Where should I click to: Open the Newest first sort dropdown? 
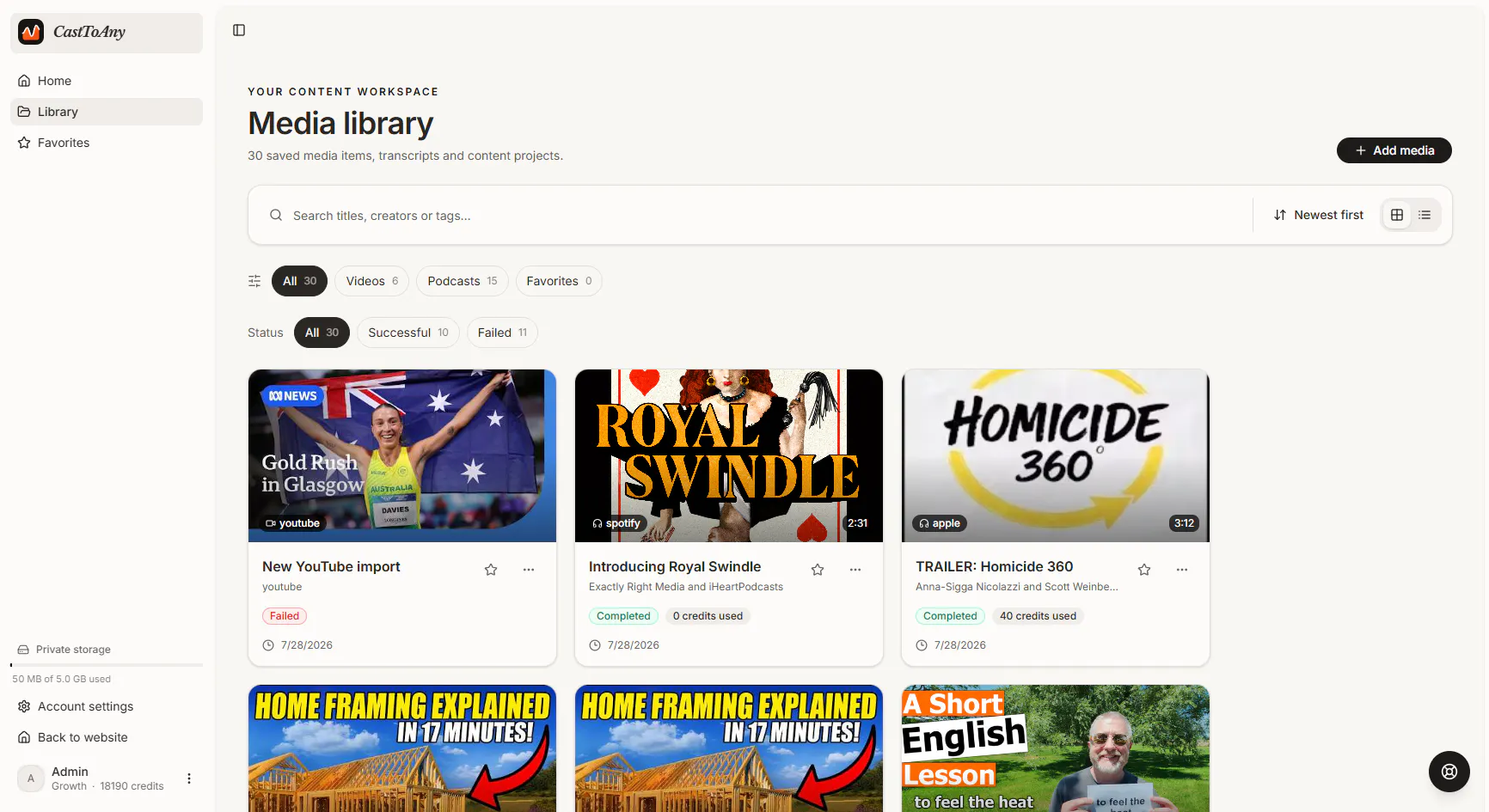[1318, 215]
